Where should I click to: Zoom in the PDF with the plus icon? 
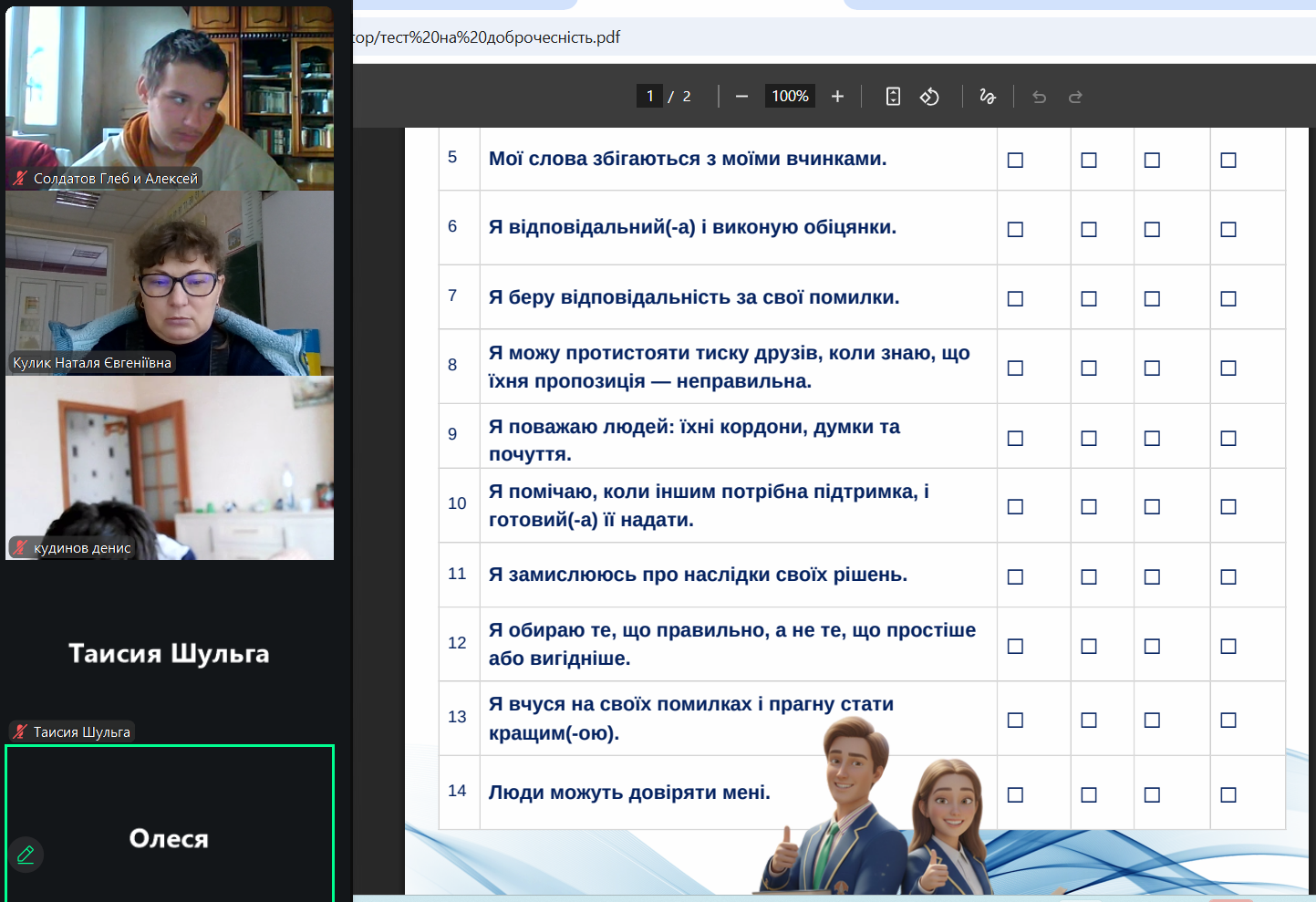(837, 97)
